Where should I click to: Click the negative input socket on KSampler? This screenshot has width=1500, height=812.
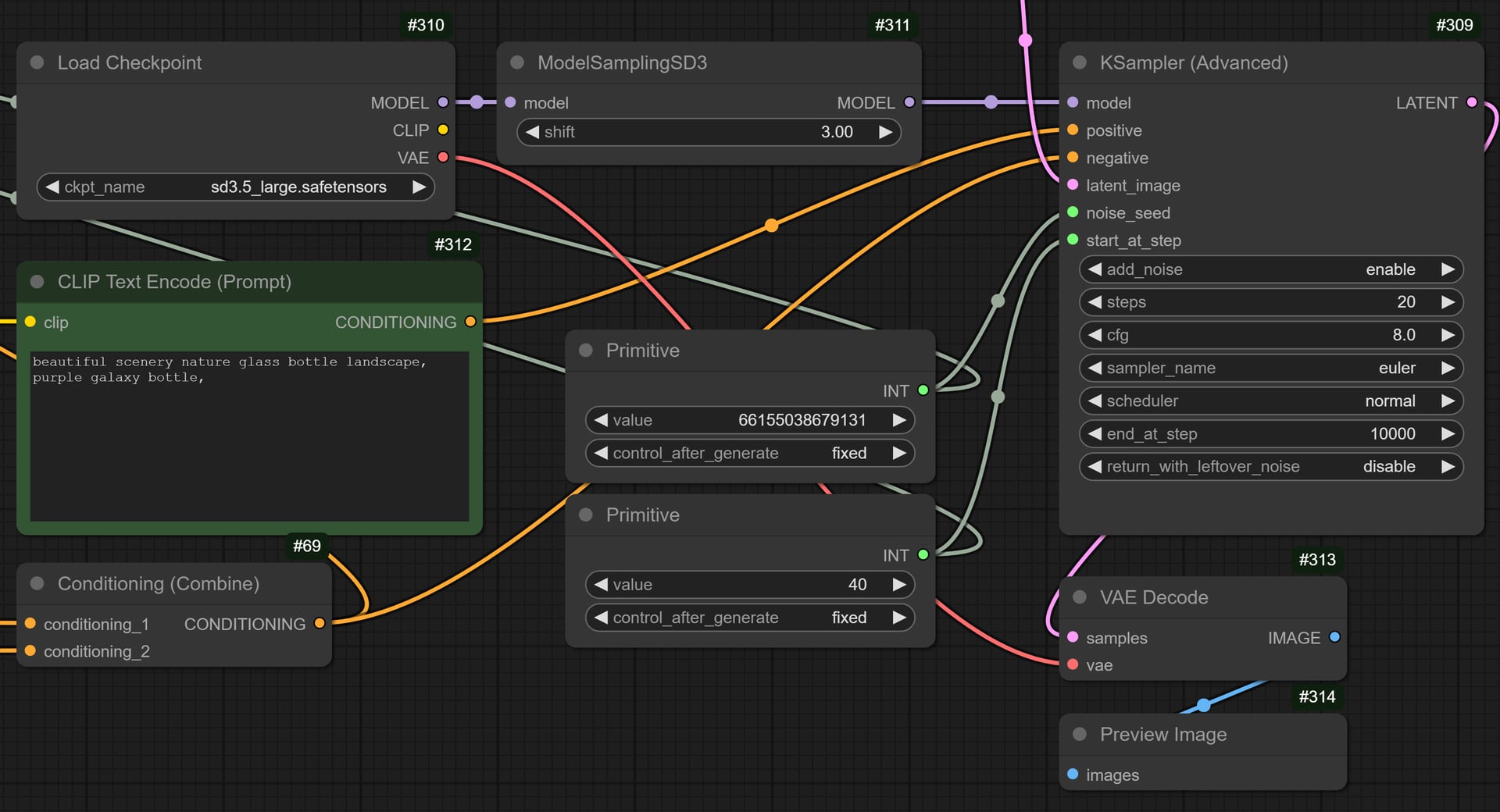tap(1073, 158)
